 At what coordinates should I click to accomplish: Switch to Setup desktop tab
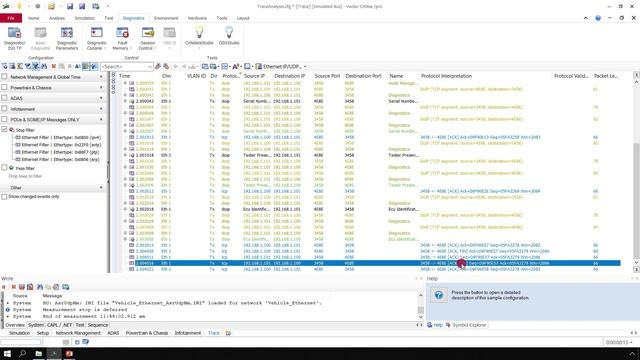[x=42, y=333]
